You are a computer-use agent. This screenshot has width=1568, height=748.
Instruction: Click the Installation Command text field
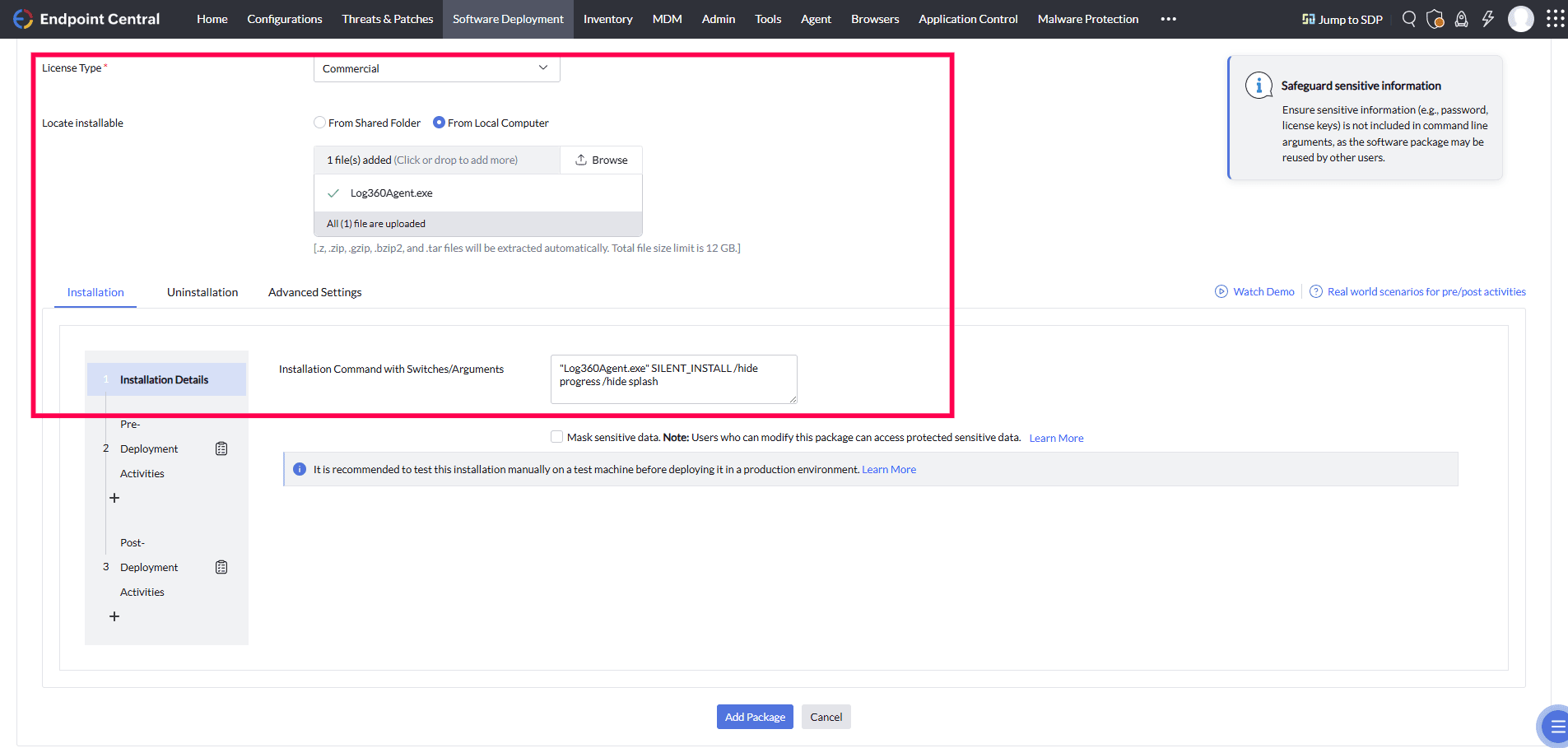point(674,379)
